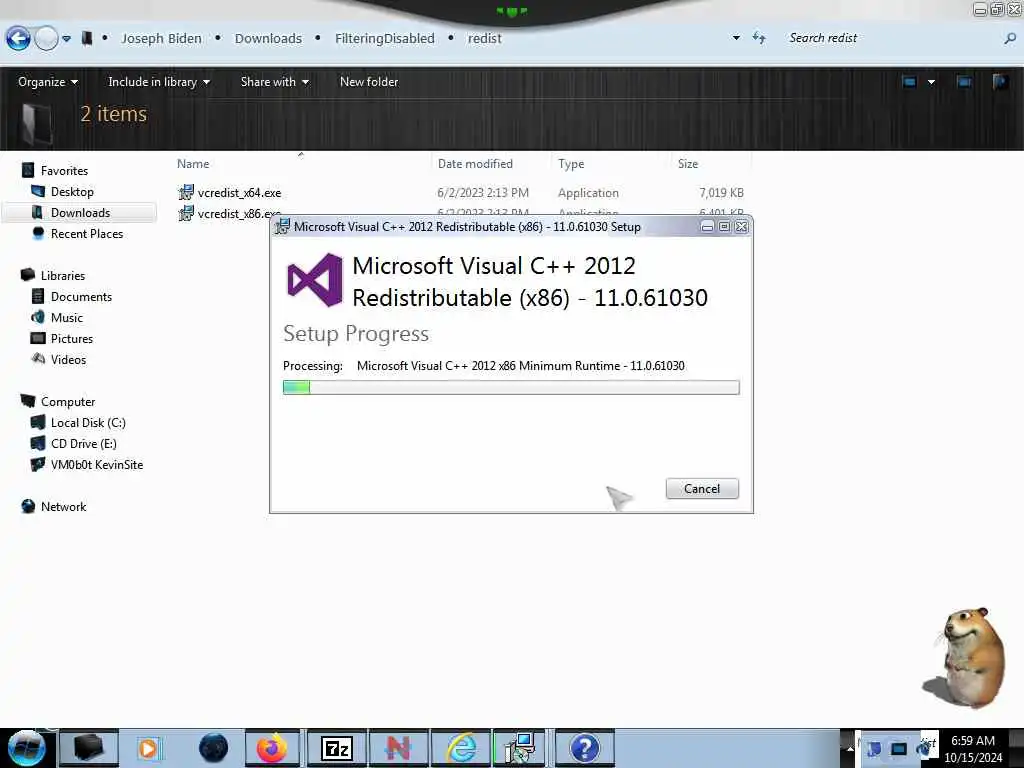
Task: Toggle the preview pane icon
Action: pos(964,82)
